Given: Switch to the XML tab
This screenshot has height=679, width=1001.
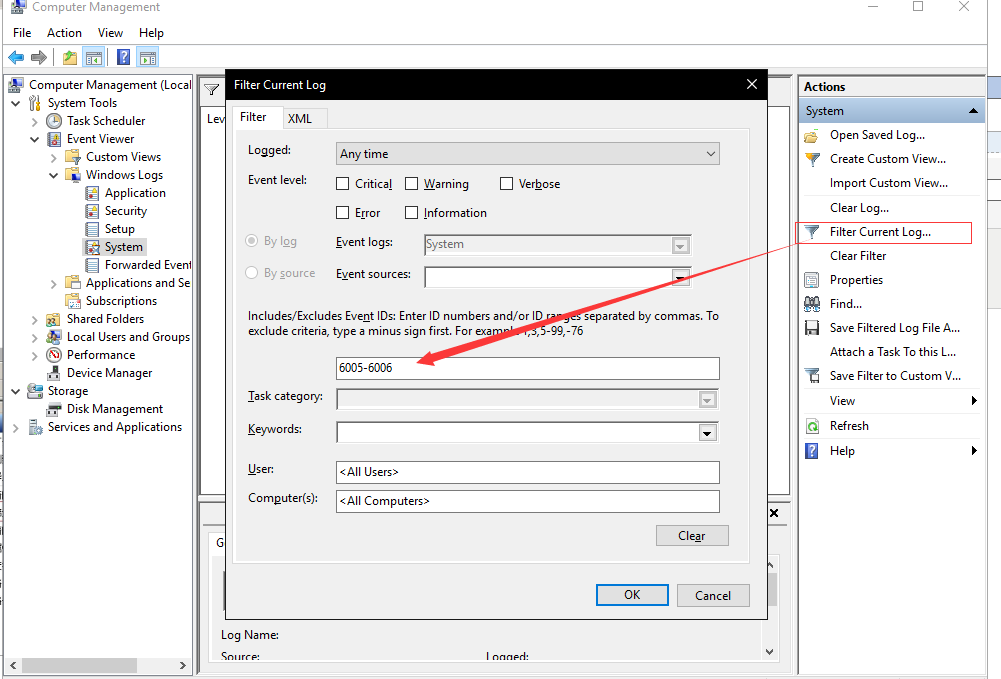Looking at the screenshot, I should coord(304,117).
